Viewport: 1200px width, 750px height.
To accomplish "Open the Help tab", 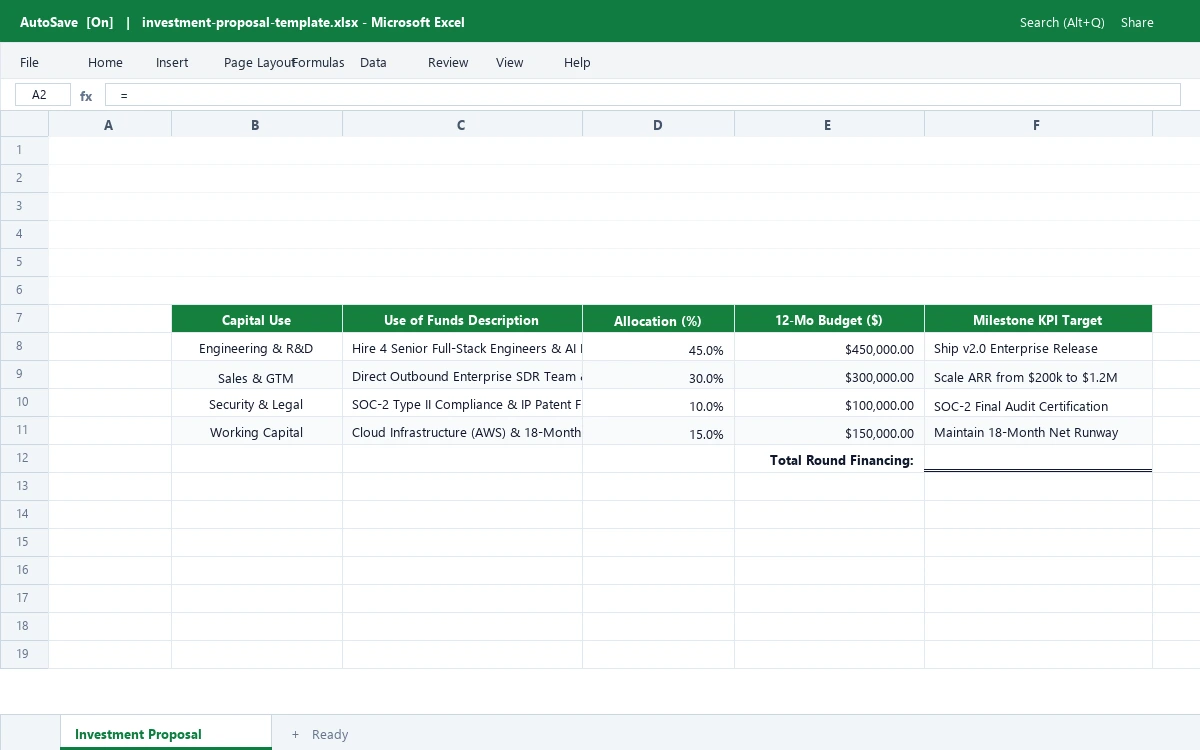I will [577, 62].
